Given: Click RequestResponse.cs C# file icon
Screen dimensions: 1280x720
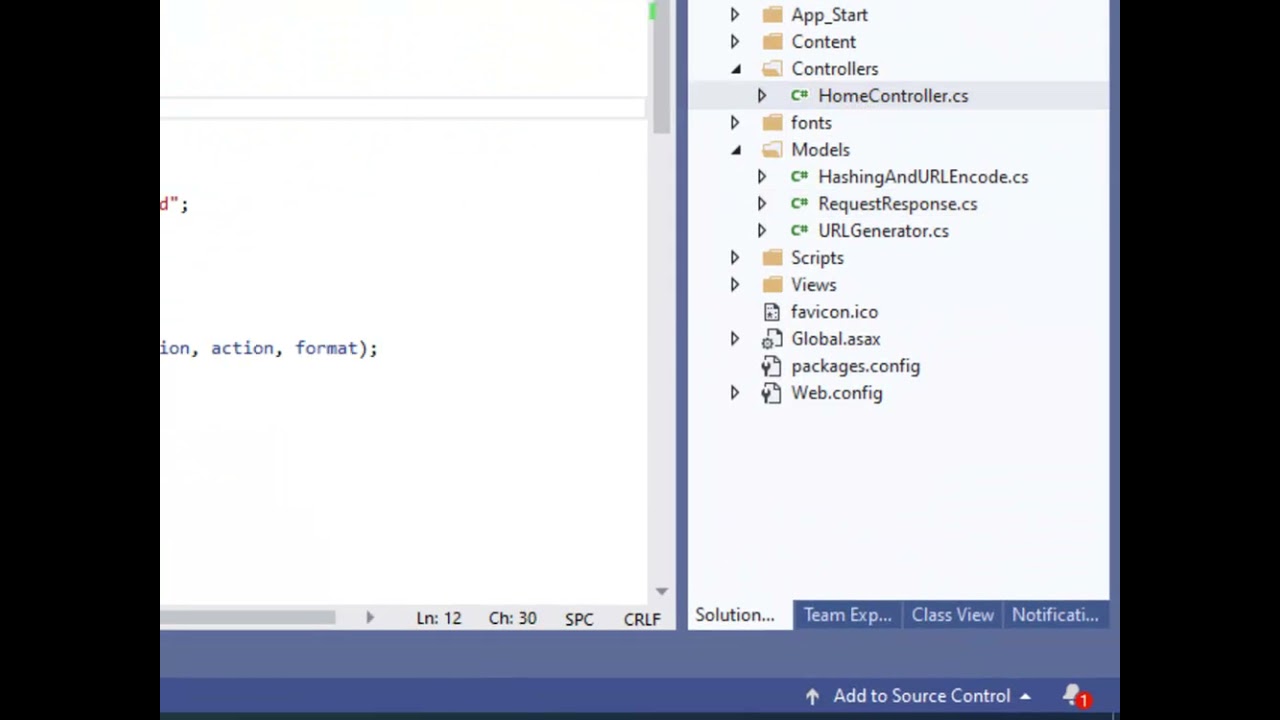Looking at the screenshot, I should pos(799,204).
